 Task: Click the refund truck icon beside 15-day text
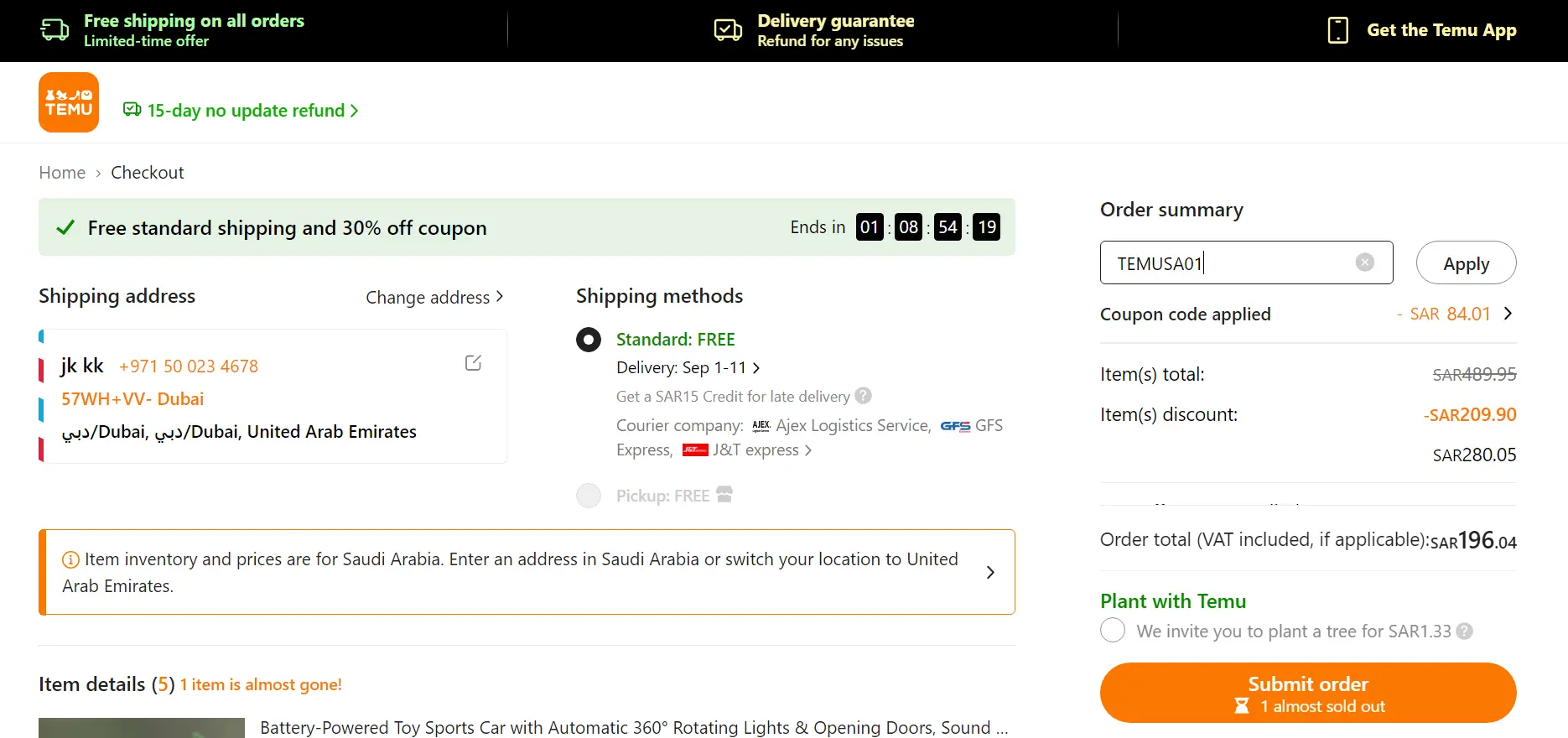[132, 110]
